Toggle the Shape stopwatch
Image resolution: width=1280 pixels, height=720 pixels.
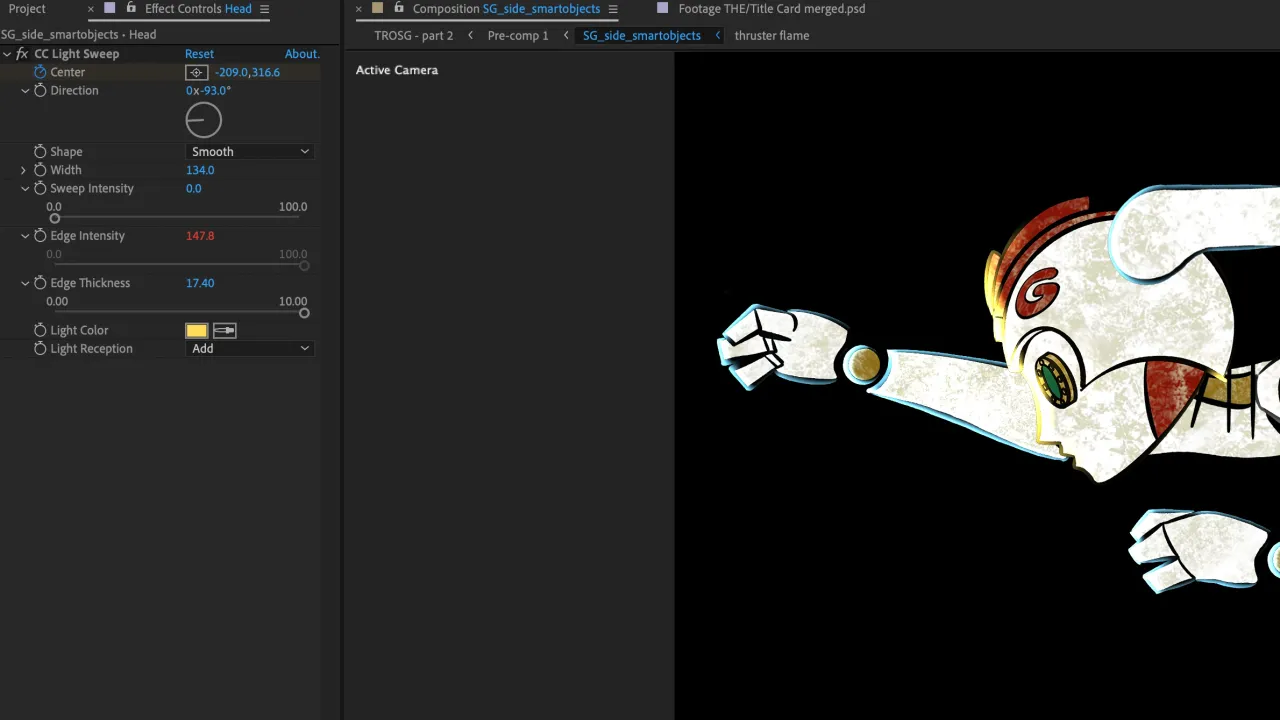coord(40,152)
